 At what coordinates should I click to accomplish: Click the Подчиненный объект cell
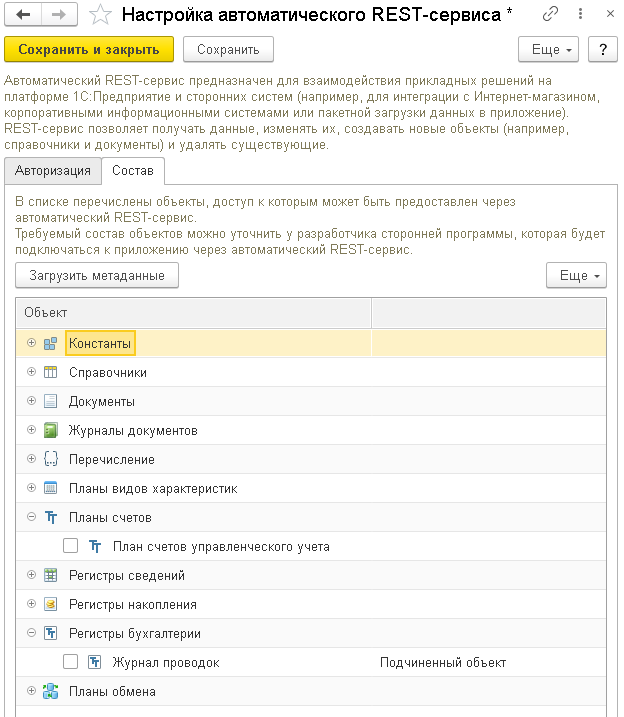pos(489,662)
